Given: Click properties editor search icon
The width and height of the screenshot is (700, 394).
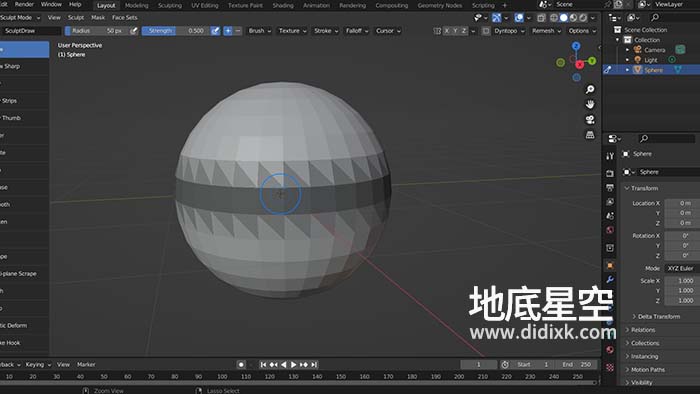Looking at the screenshot, I should pyautogui.click(x=644, y=139).
